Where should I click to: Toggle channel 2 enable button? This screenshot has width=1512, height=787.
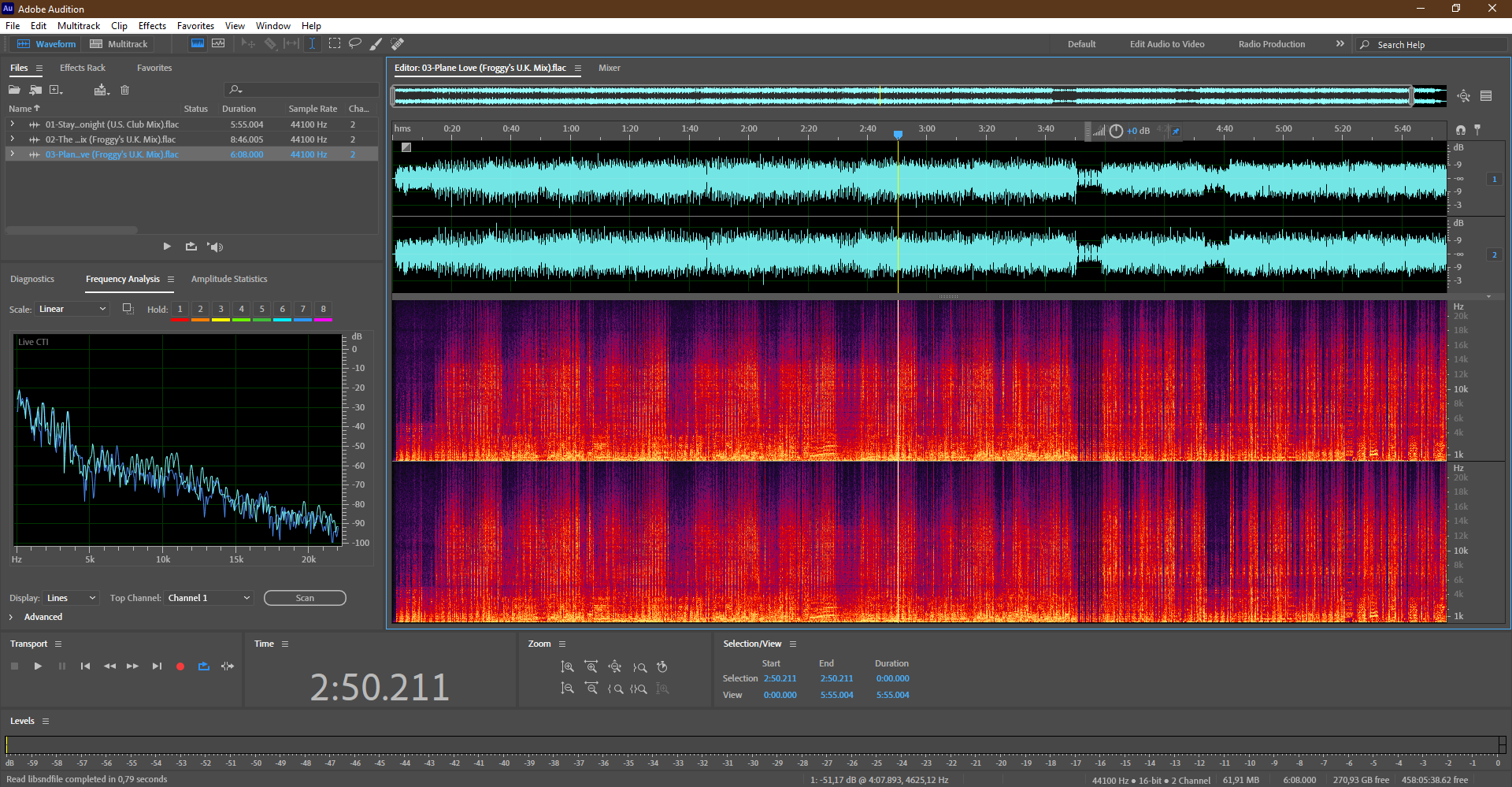1494,255
